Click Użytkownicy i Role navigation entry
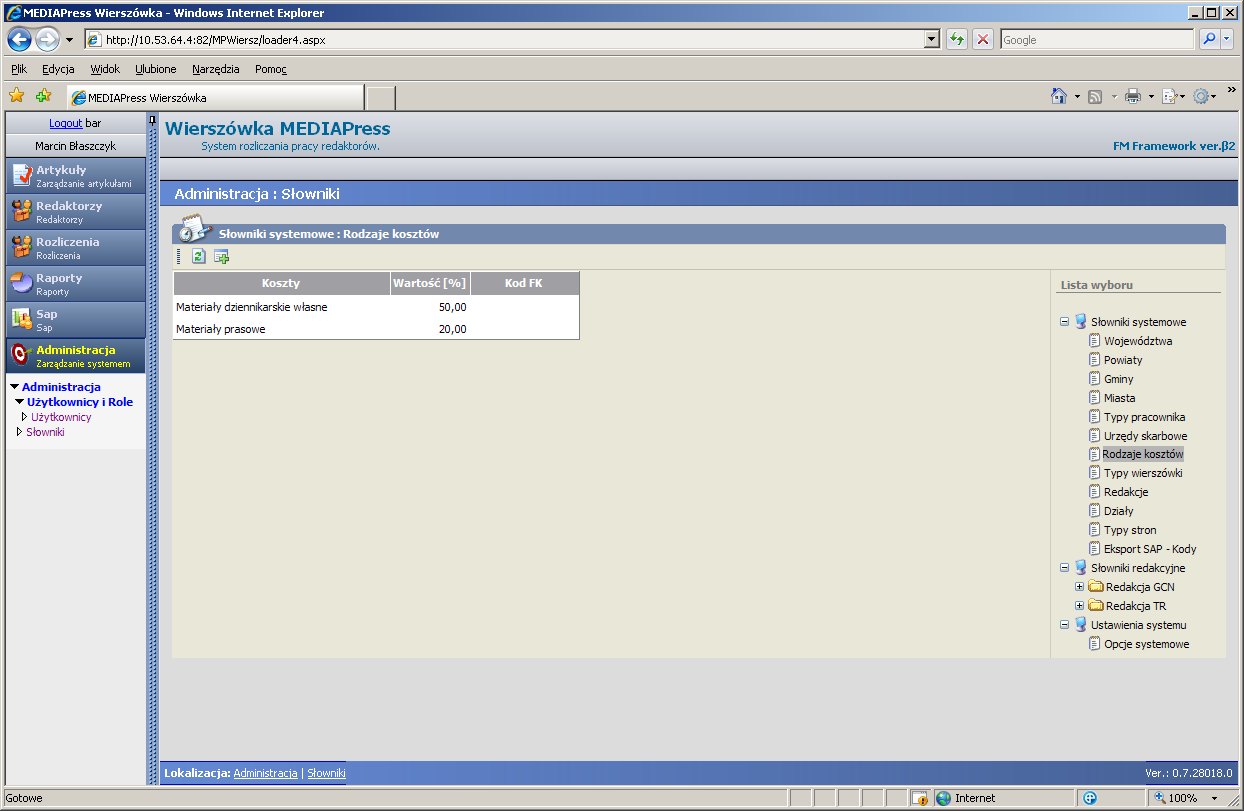Viewport: 1244px width, 811px height. pyautogui.click(x=80, y=402)
